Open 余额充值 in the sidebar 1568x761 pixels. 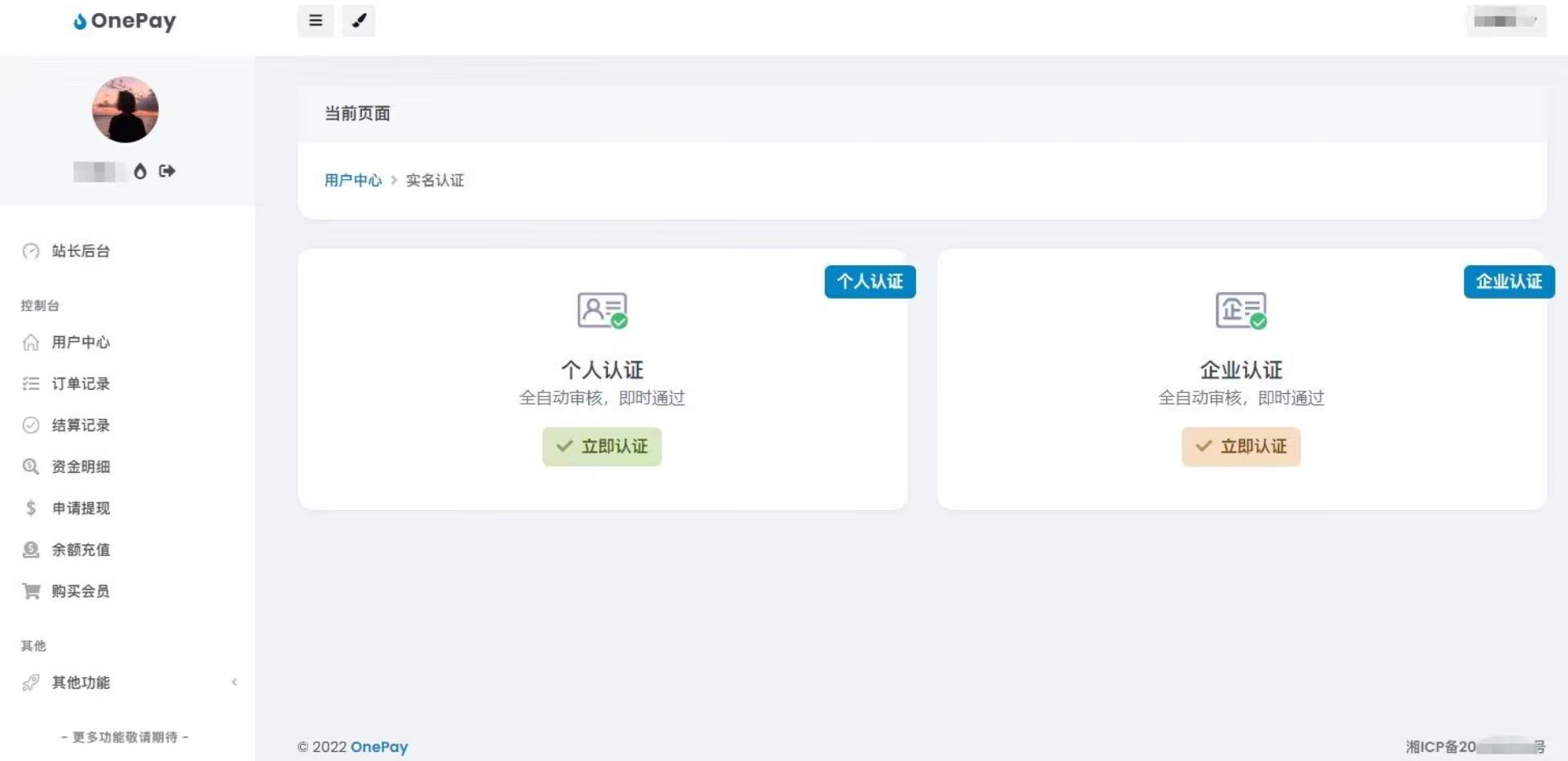81,549
